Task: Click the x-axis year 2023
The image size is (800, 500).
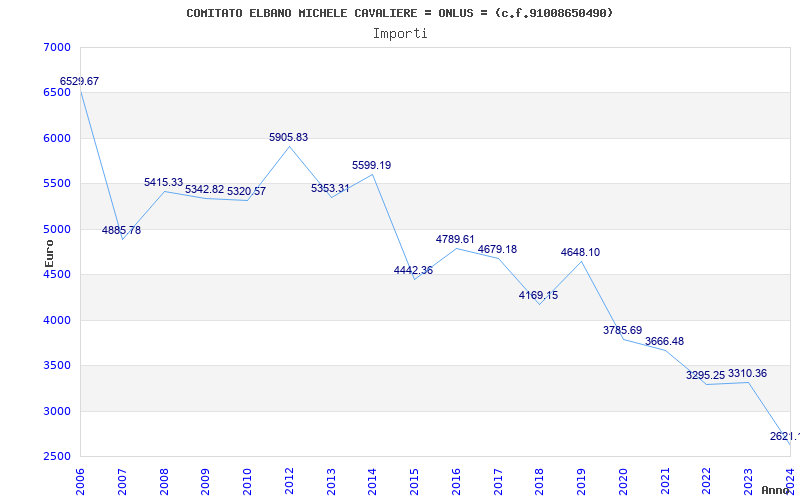Action: coord(748,481)
